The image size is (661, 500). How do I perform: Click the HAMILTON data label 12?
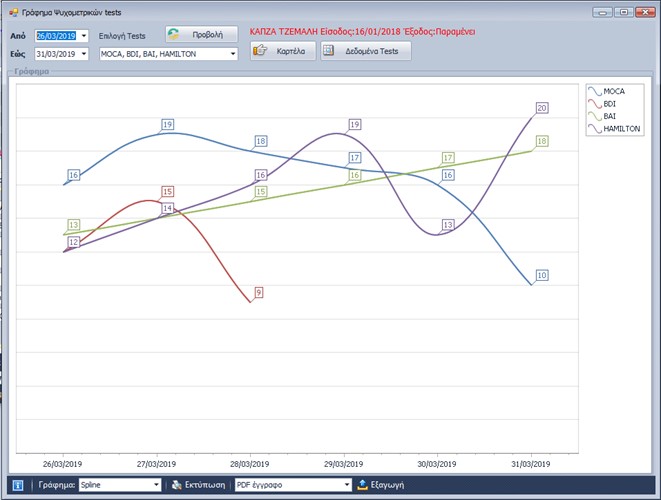(74, 242)
